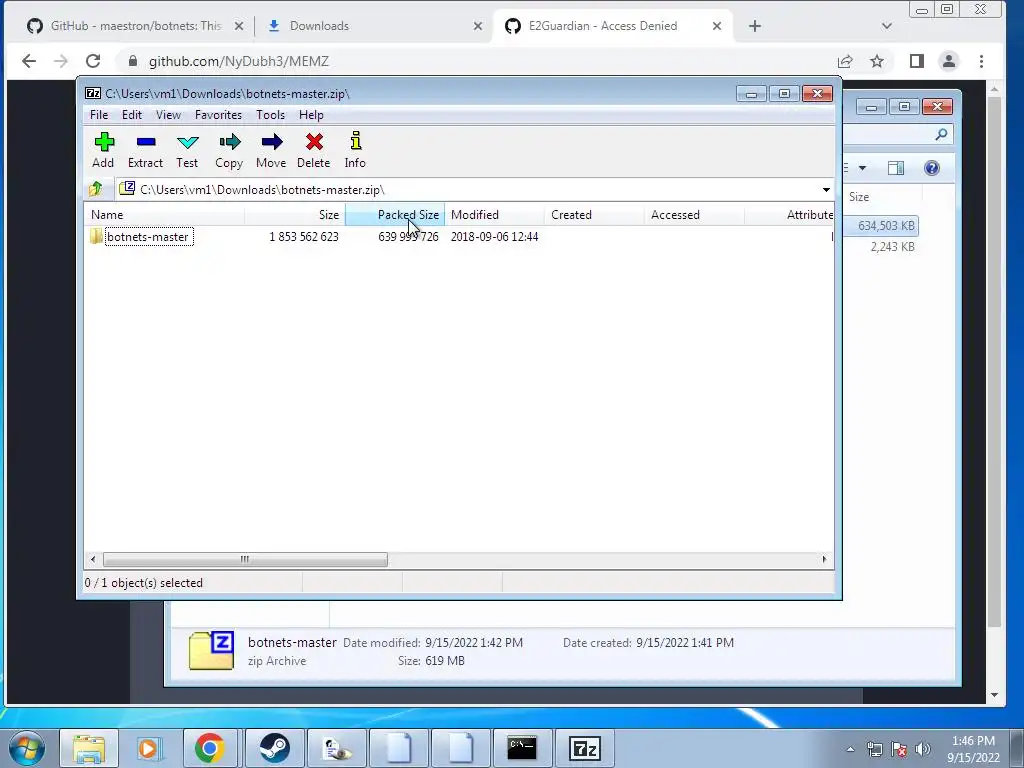1024x768 pixels.
Task: Click the 2,243 KB size entry in Explorer
Action: pyautogui.click(x=892, y=247)
